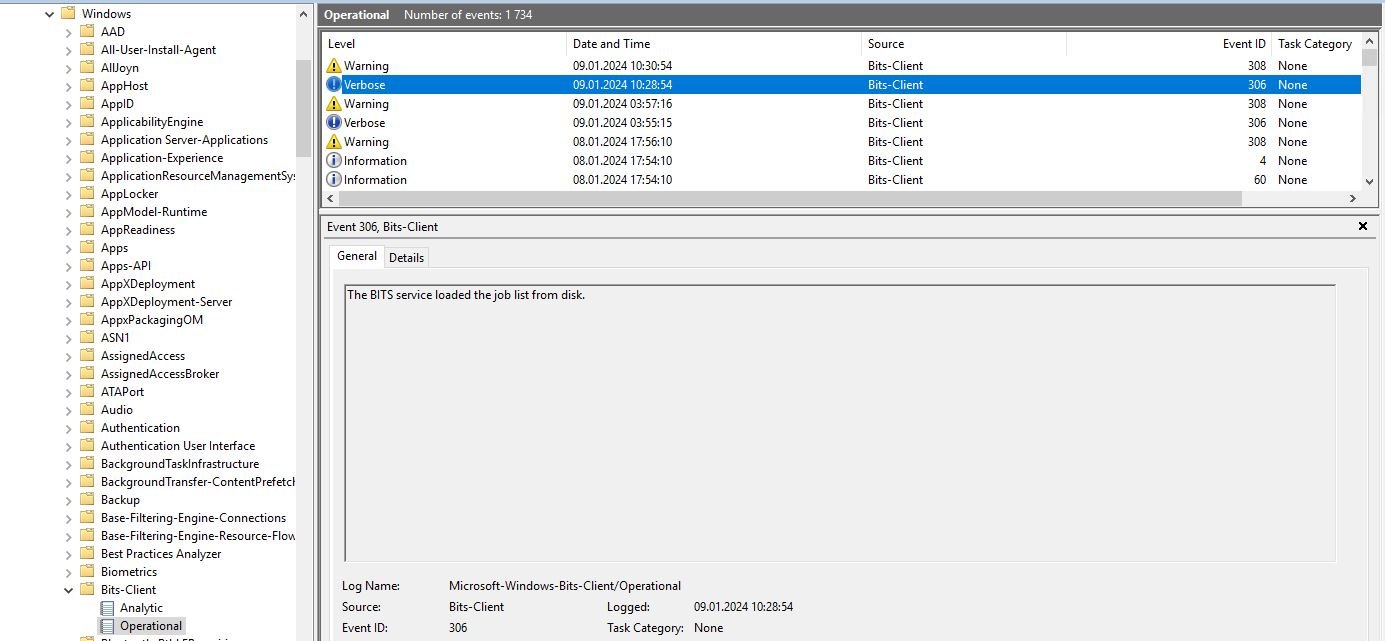Expand the AAD tree node
The image size is (1385, 641).
point(68,32)
